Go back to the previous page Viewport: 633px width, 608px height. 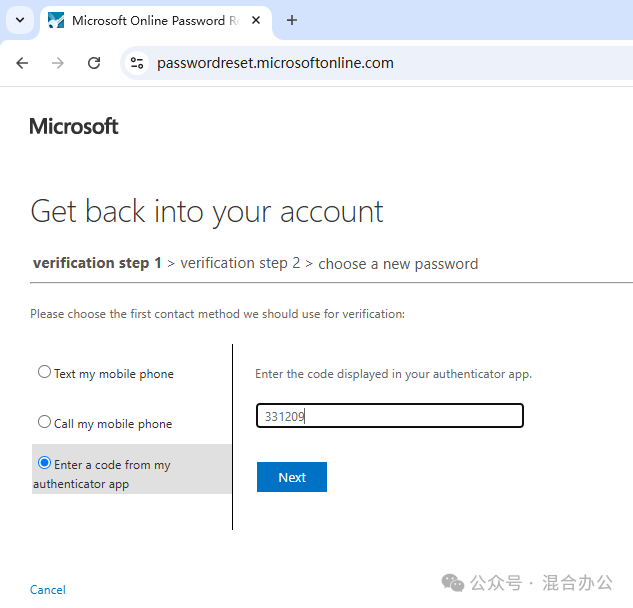pyautogui.click(x=22, y=63)
